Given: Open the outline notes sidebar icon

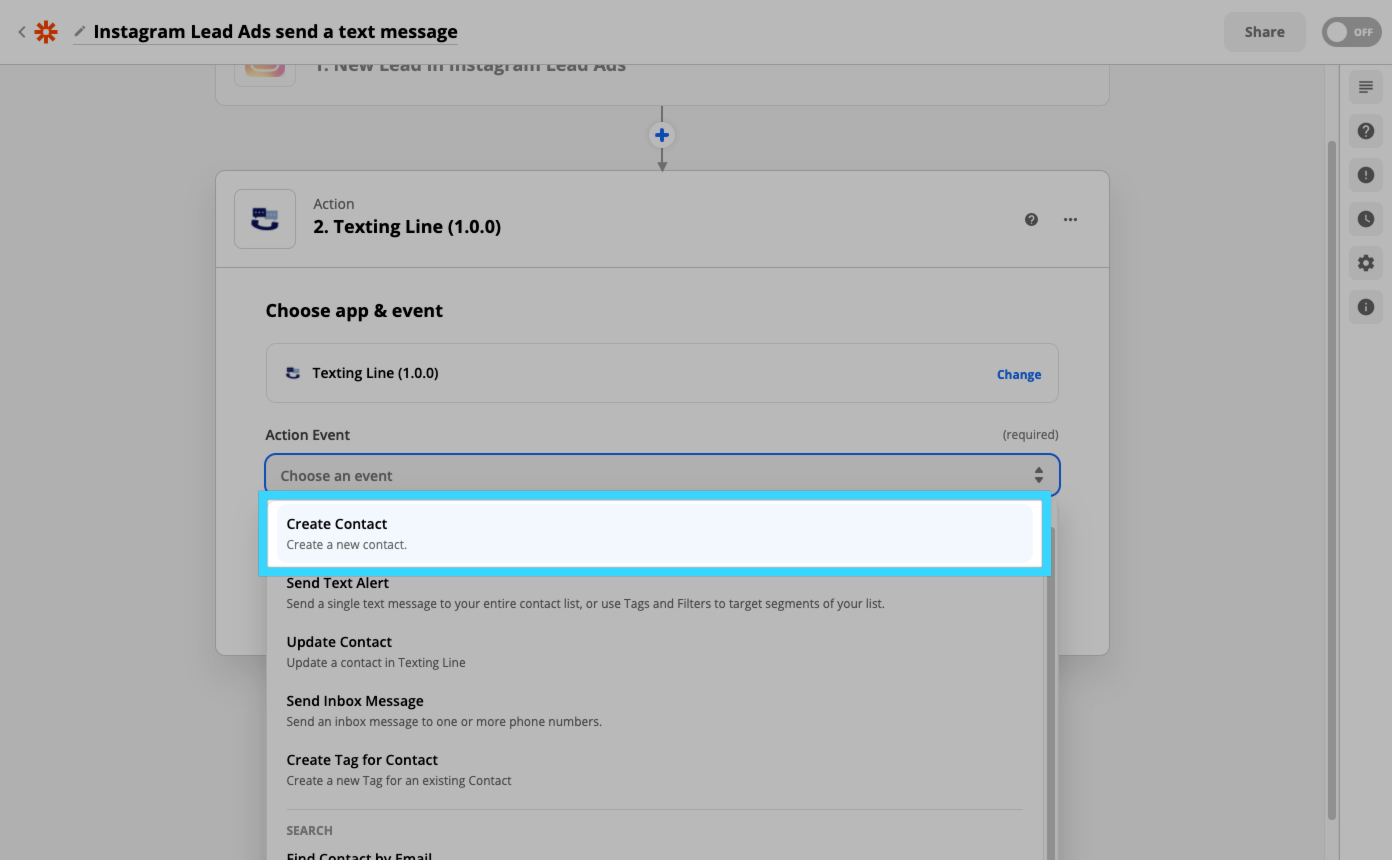Looking at the screenshot, I should [x=1365, y=87].
